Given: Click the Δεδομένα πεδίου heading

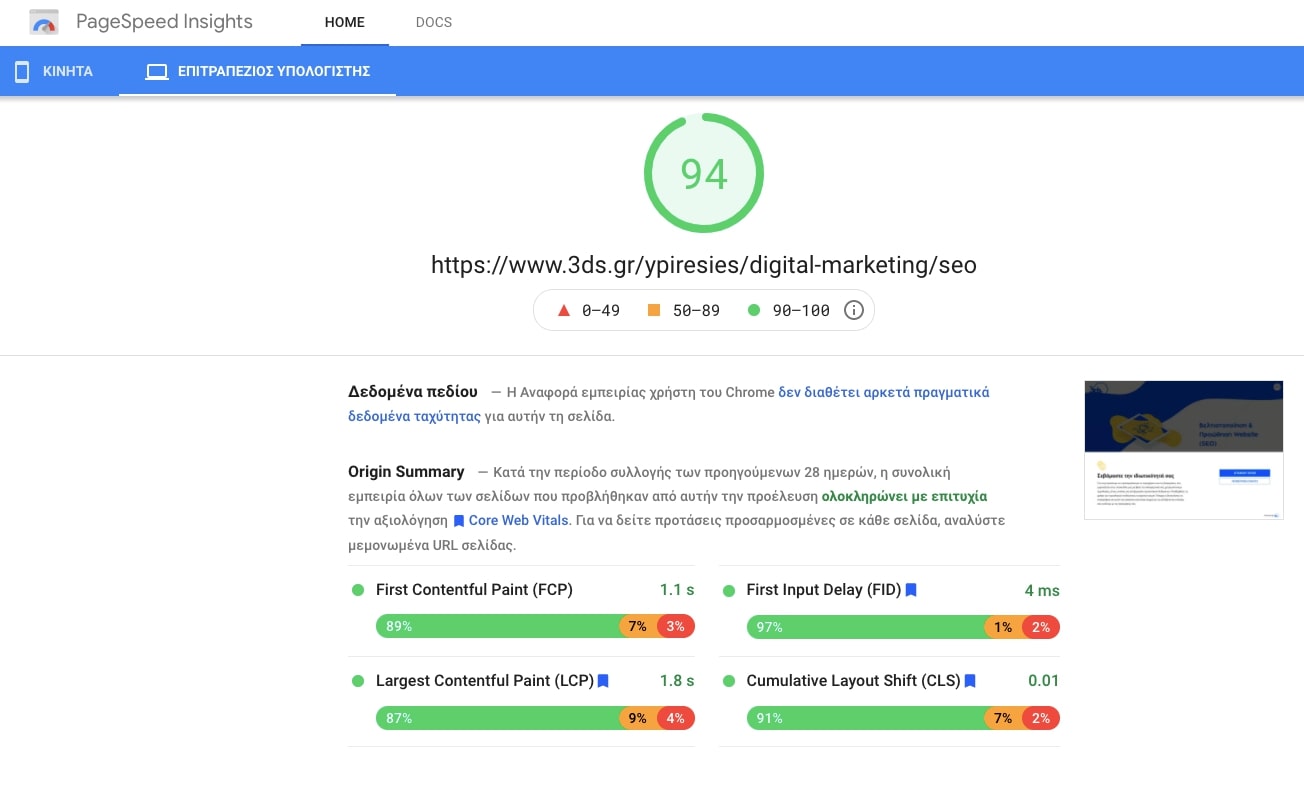Looking at the screenshot, I should 413,392.
